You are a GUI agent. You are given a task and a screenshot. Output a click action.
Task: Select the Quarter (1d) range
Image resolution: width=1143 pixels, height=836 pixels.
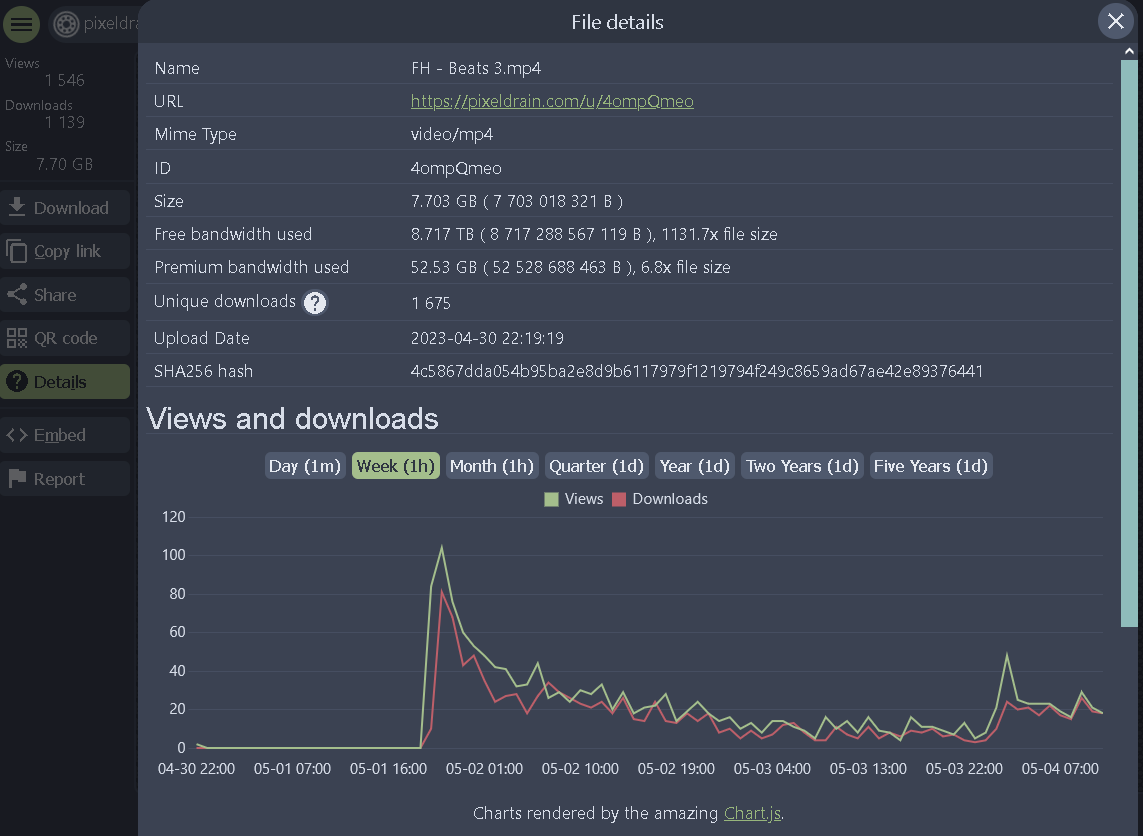click(596, 466)
